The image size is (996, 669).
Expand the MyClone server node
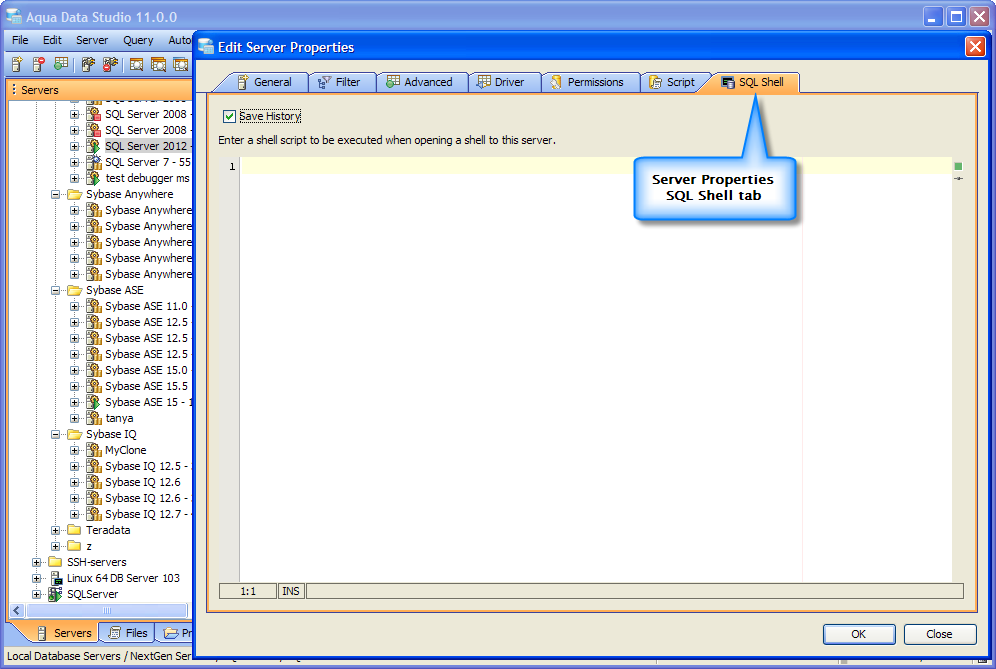[75, 450]
